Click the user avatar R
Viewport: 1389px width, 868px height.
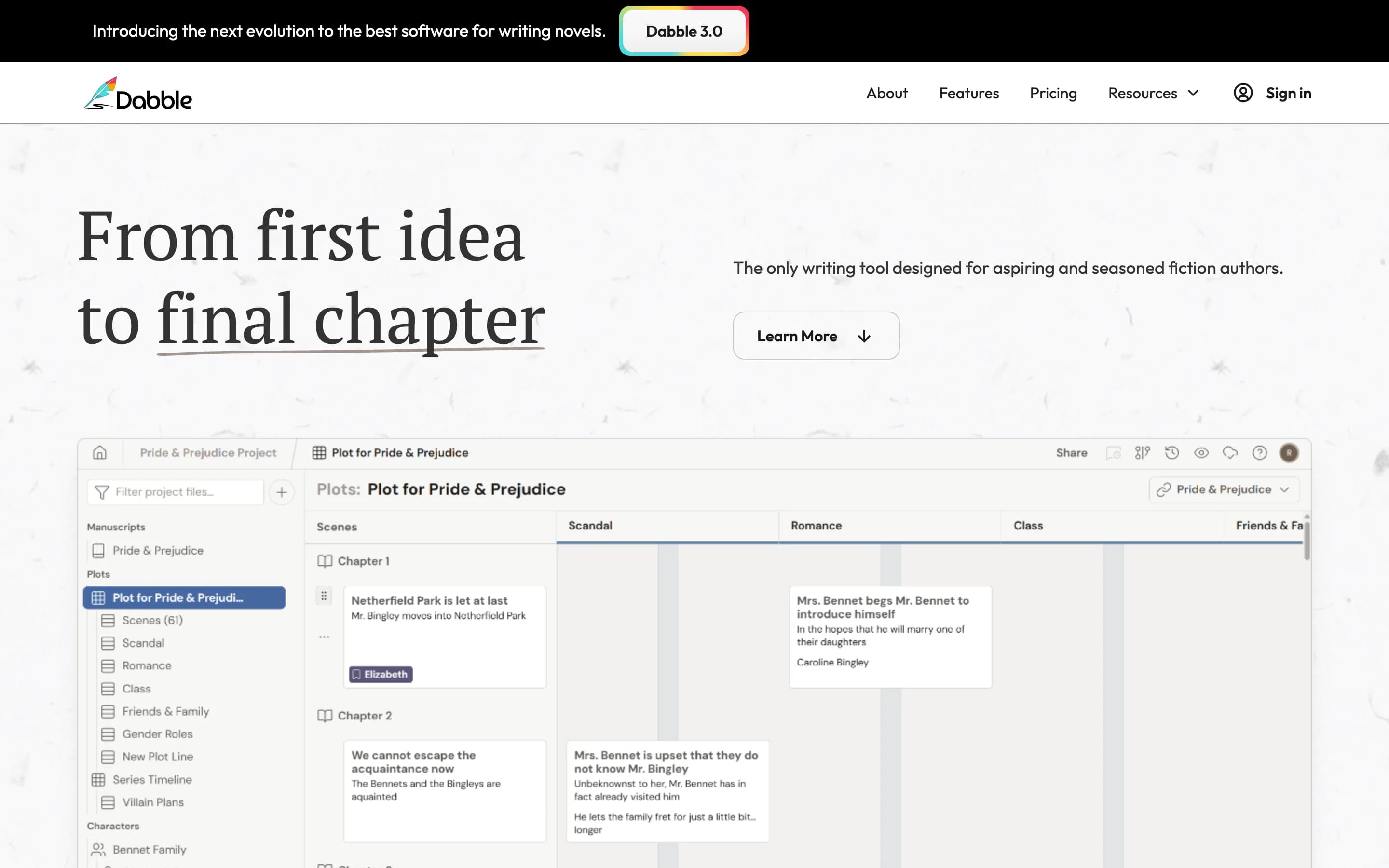click(x=1289, y=453)
